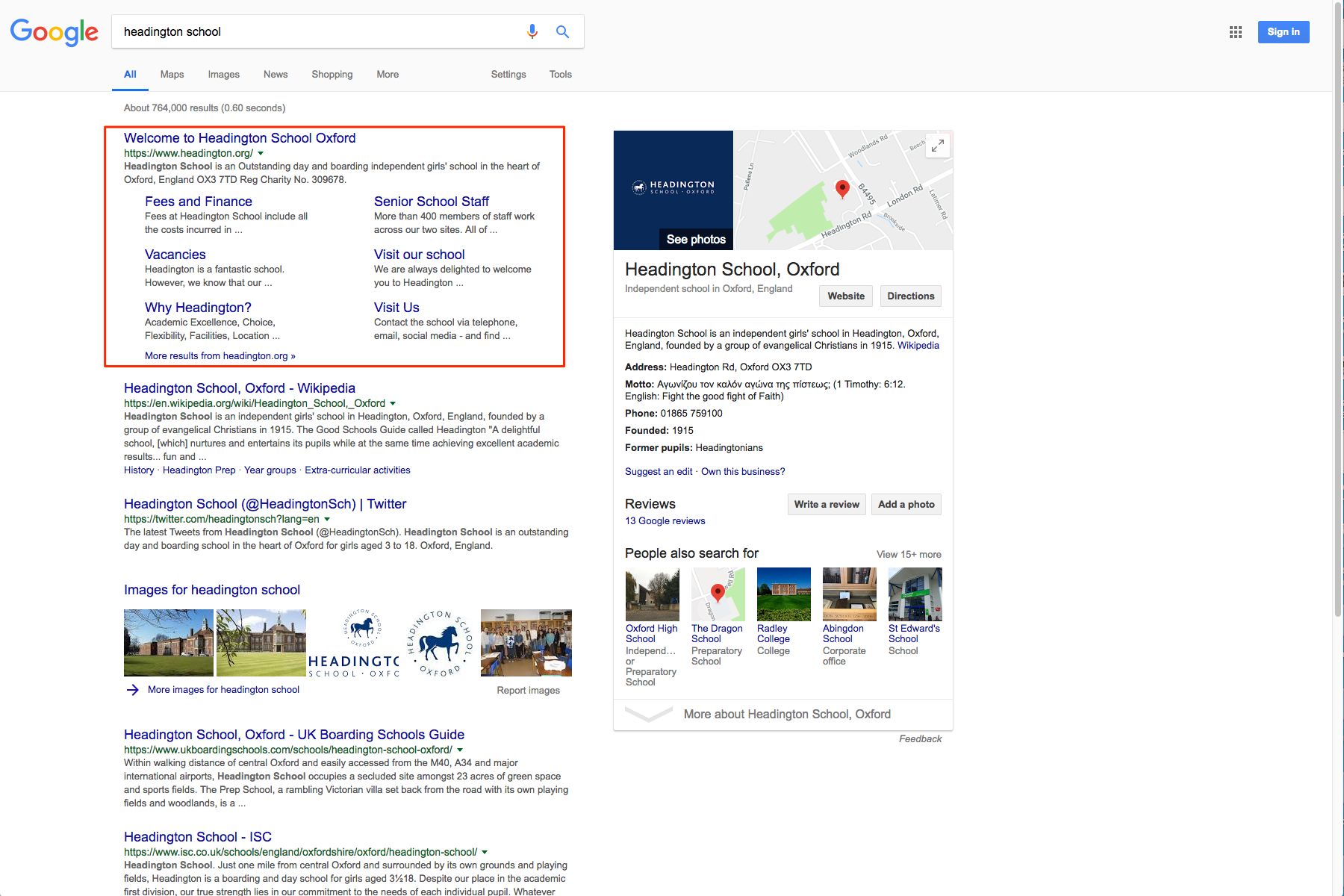This screenshot has width=1344, height=896.
Task: Open dropdown arrow next to isc.co.uk URL
Action: point(485,852)
